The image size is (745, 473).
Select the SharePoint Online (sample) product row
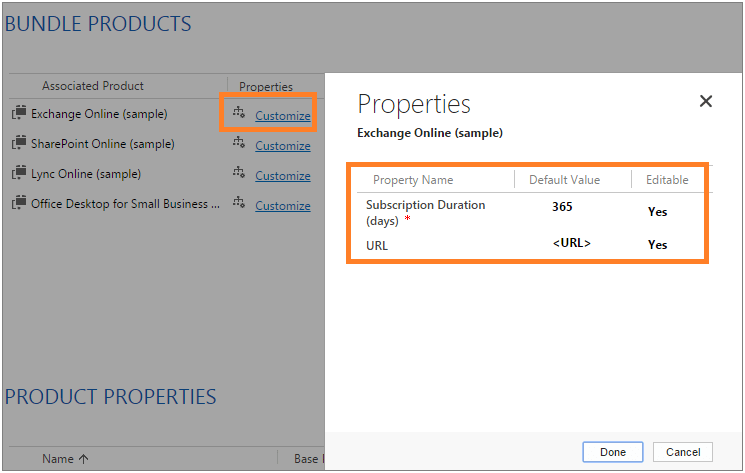103,144
